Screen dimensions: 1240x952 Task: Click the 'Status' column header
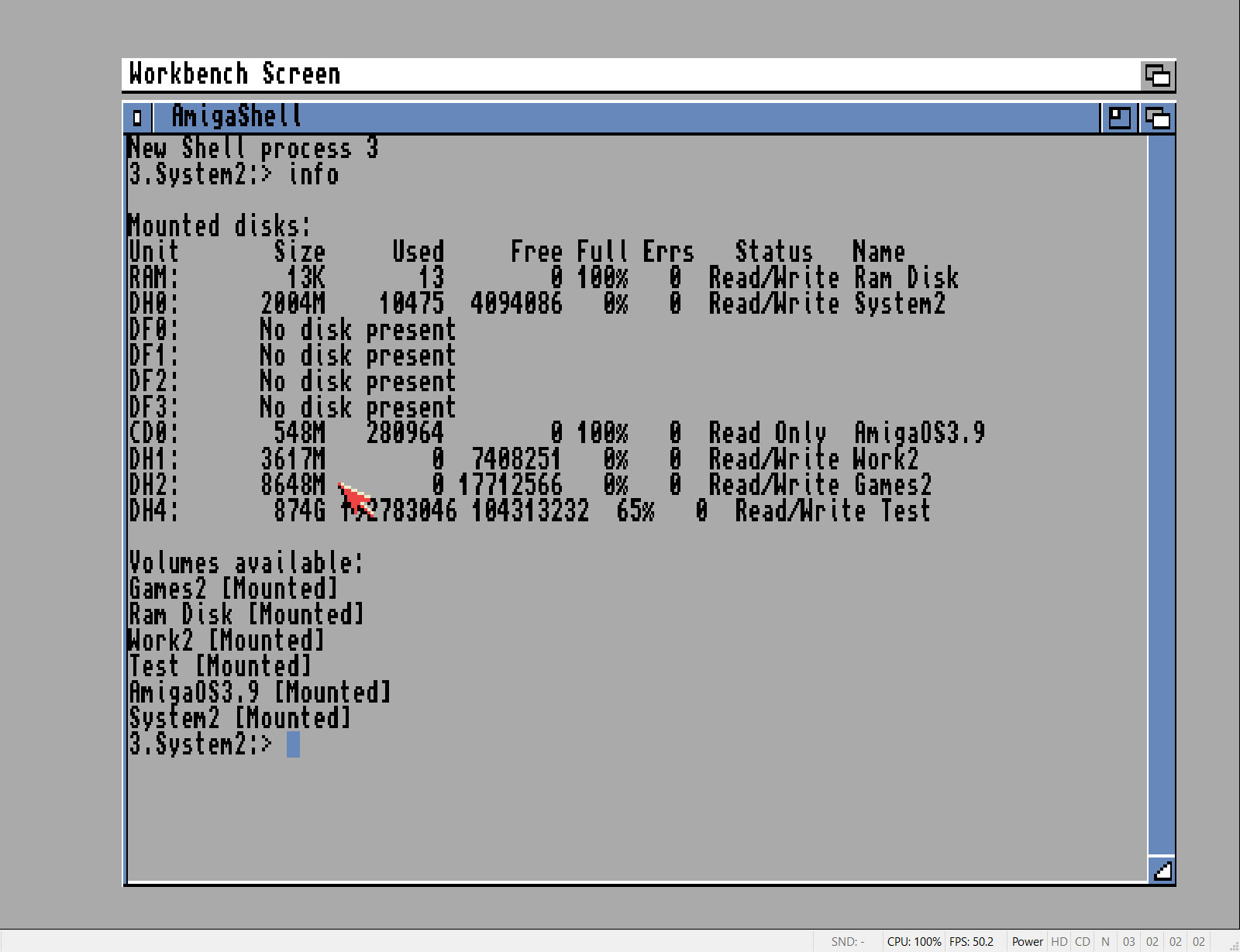(773, 252)
